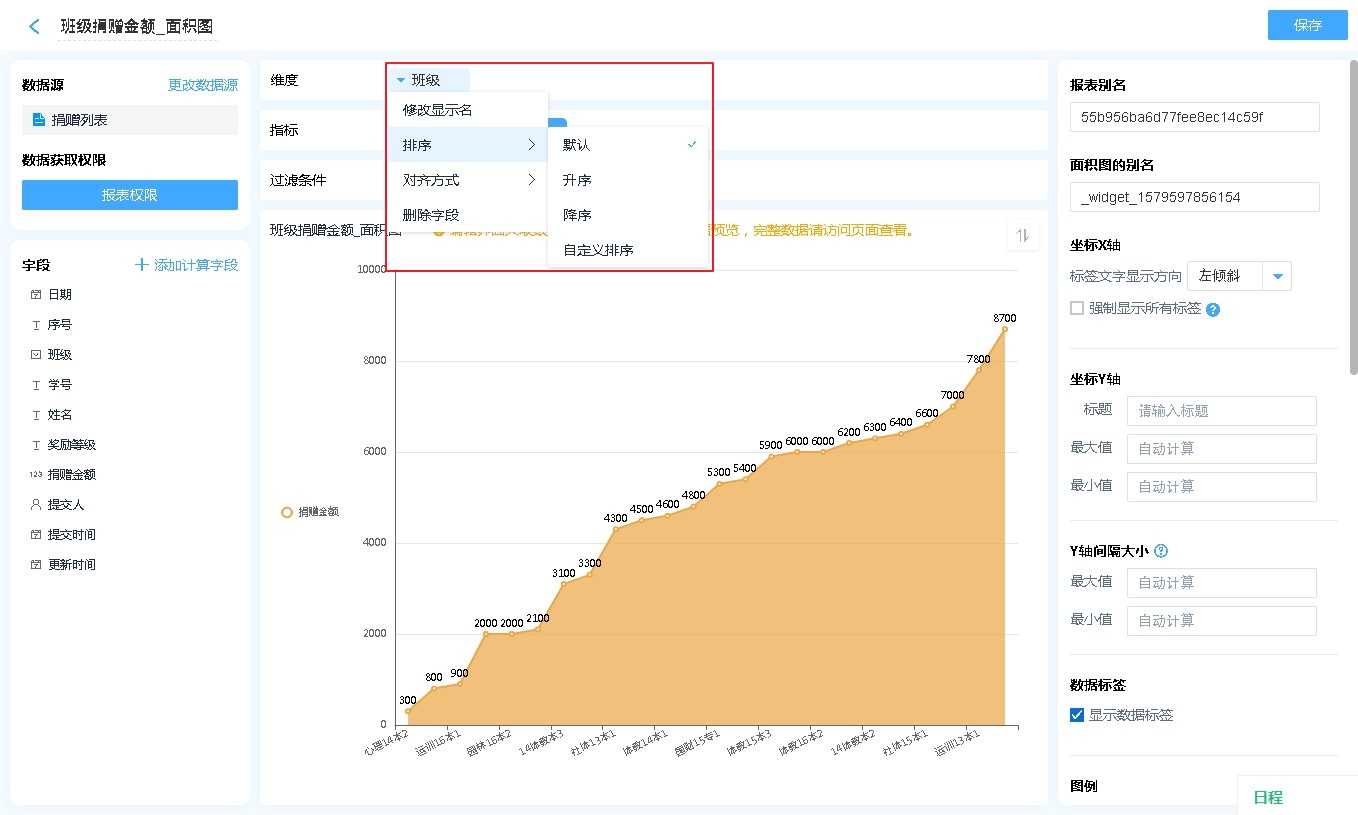This screenshot has width=1358, height=815.
Task: Click 更改数据源 link
Action: (x=203, y=86)
